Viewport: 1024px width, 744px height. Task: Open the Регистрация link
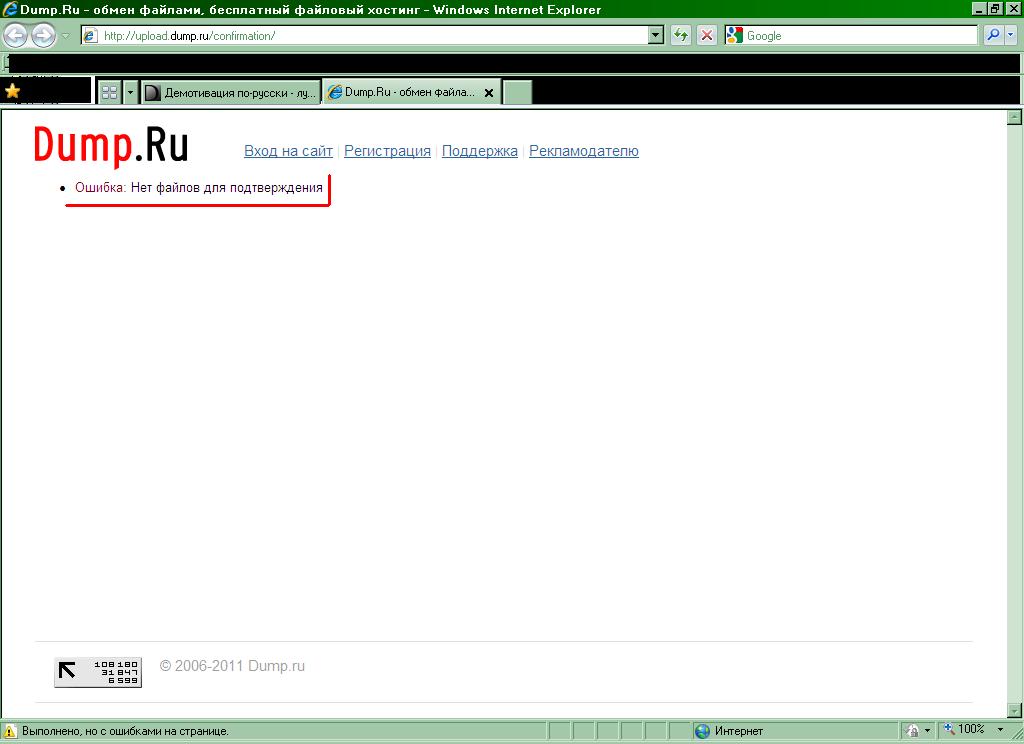pyautogui.click(x=387, y=151)
